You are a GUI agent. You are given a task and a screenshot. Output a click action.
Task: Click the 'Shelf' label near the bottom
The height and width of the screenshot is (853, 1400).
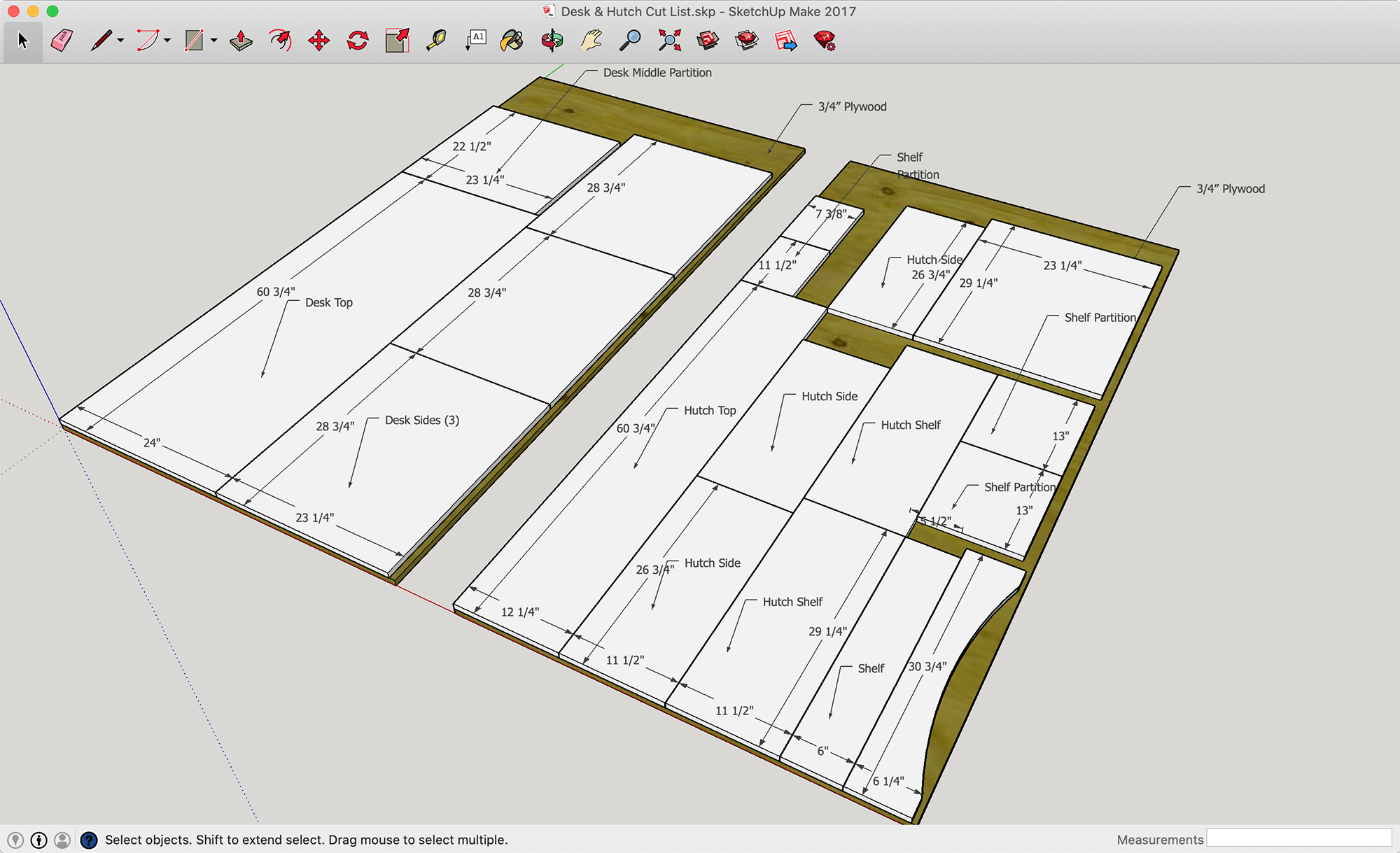pyautogui.click(x=871, y=668)
